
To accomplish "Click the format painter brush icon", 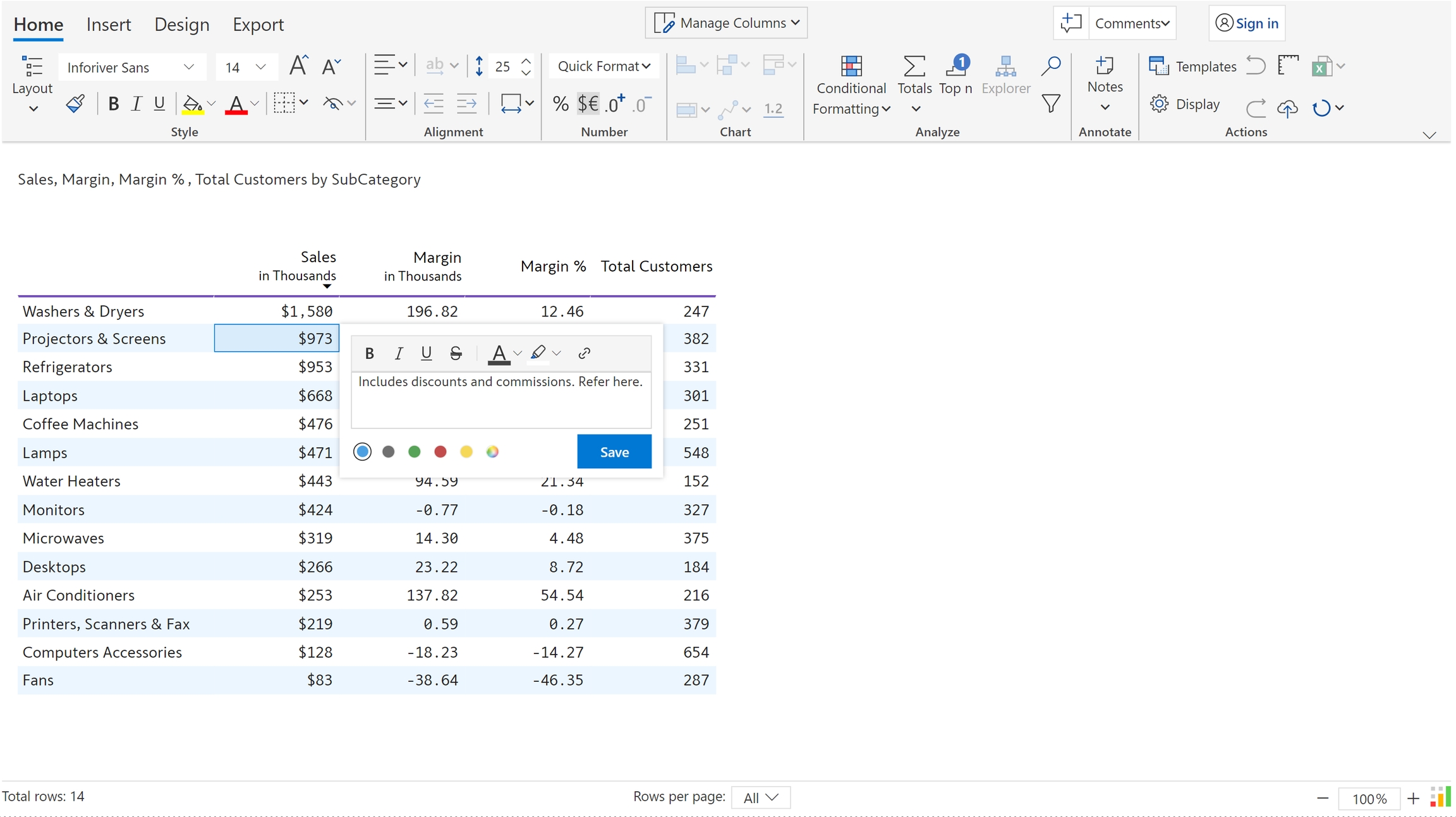I will (75, 104).
